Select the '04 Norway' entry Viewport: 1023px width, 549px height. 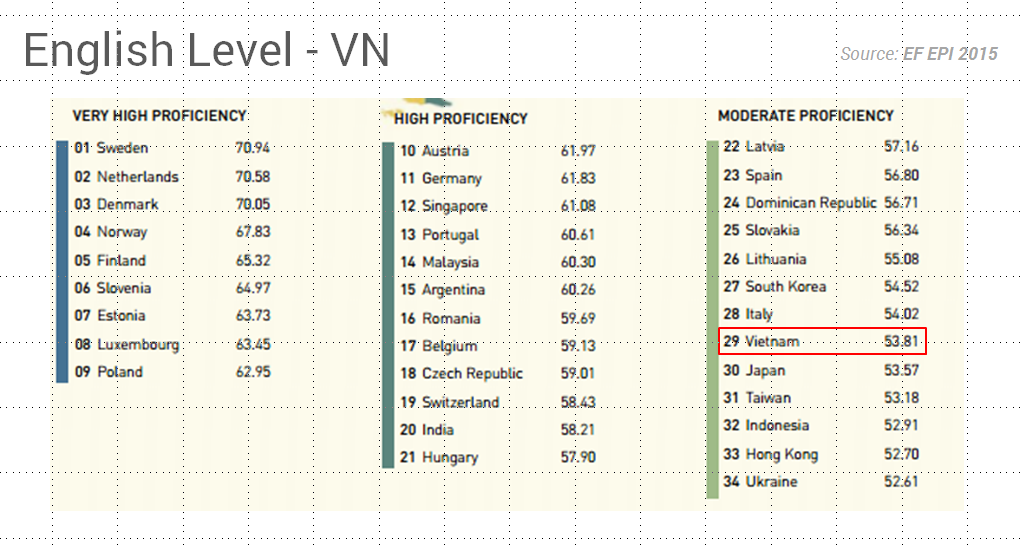pos(111,232)
